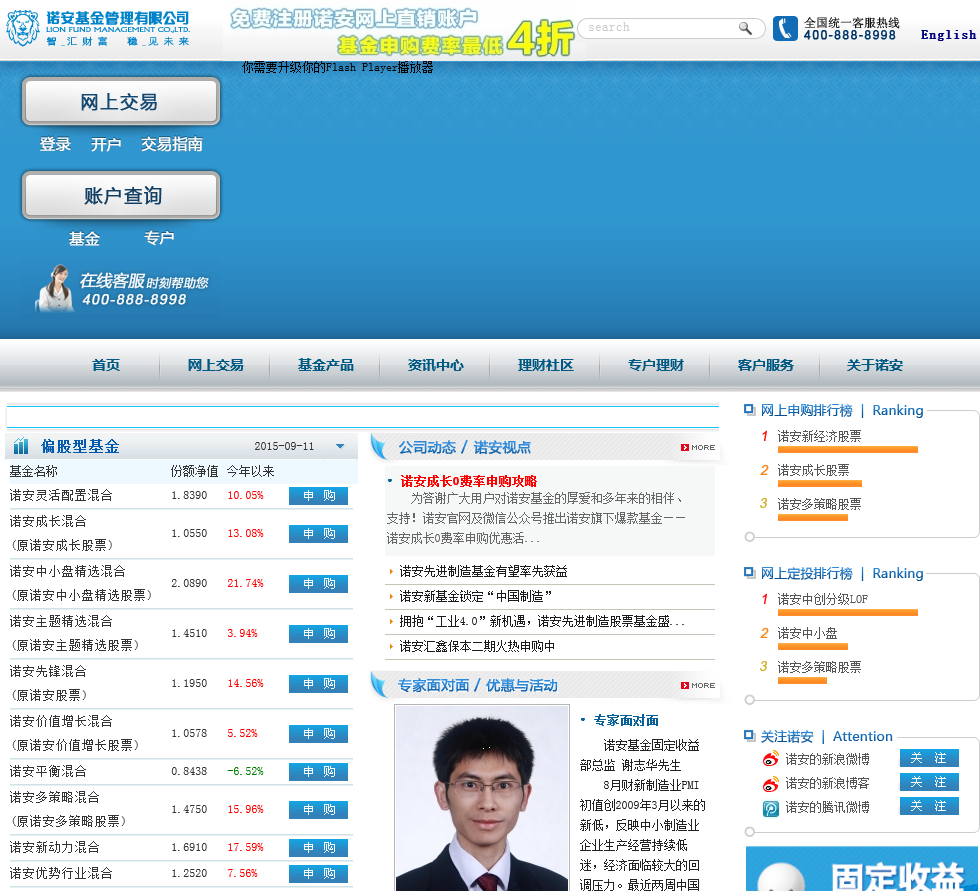This screenshot has height=891, width=980.
Task: Click the orange bar under 诺安中创分级LOF
Action: pos(848,612)
